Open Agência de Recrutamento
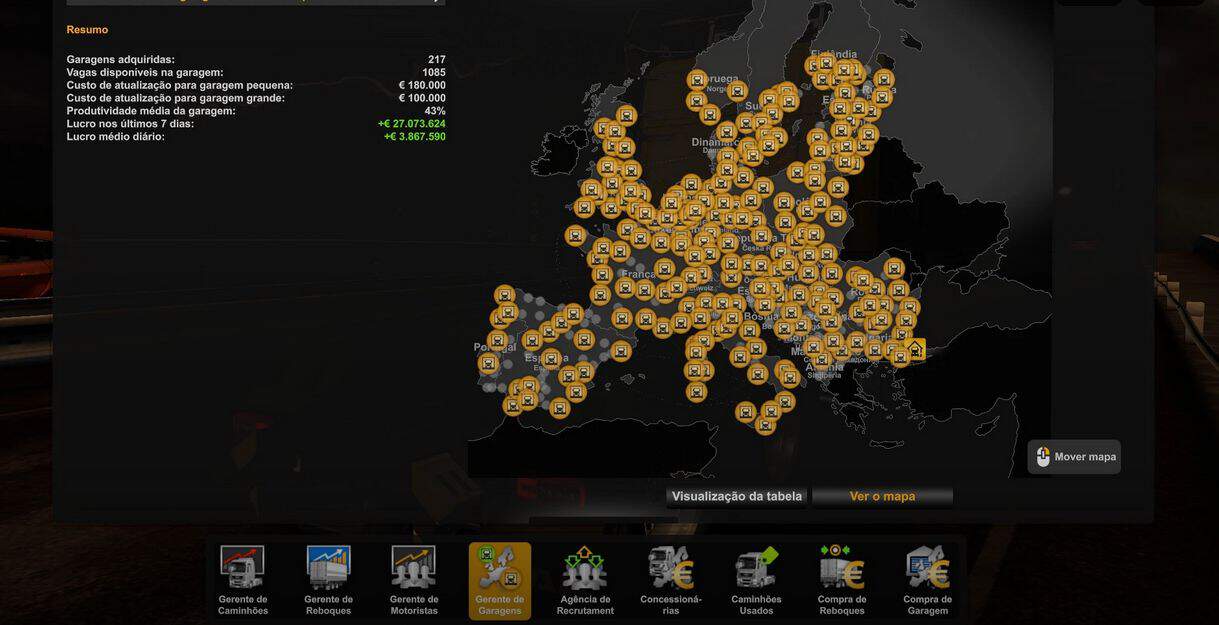 [x=585, y=579]
